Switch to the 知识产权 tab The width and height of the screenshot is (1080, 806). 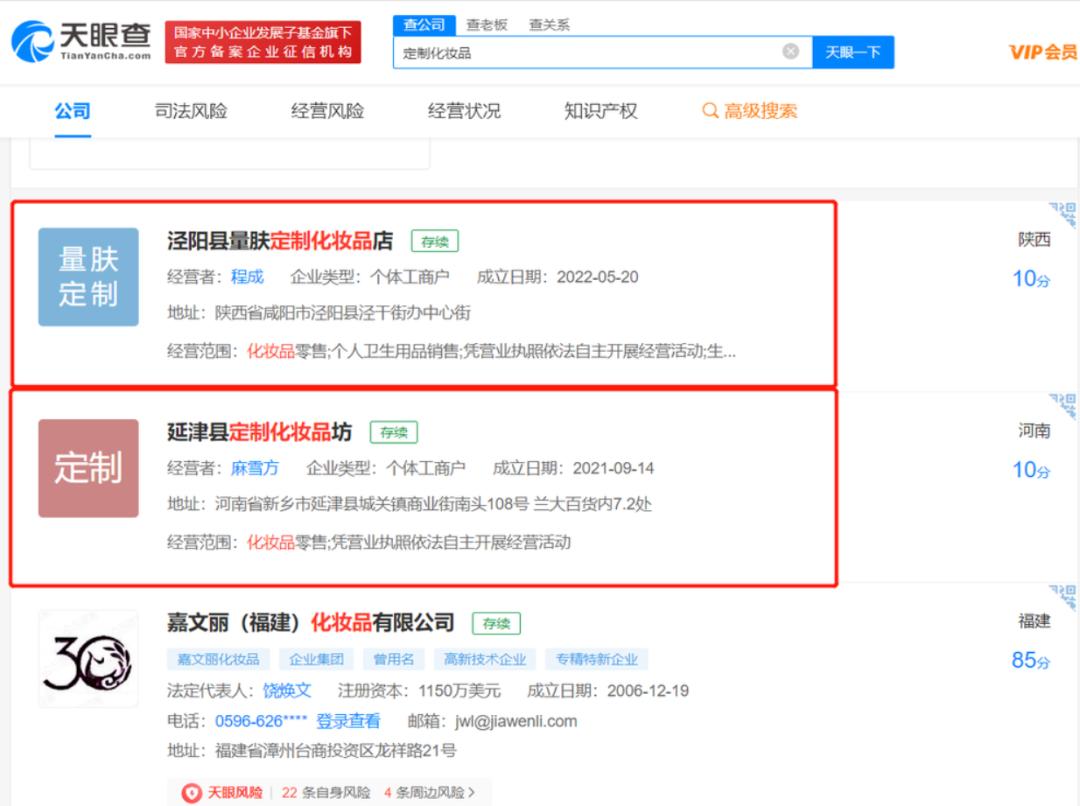click(601, 111)
